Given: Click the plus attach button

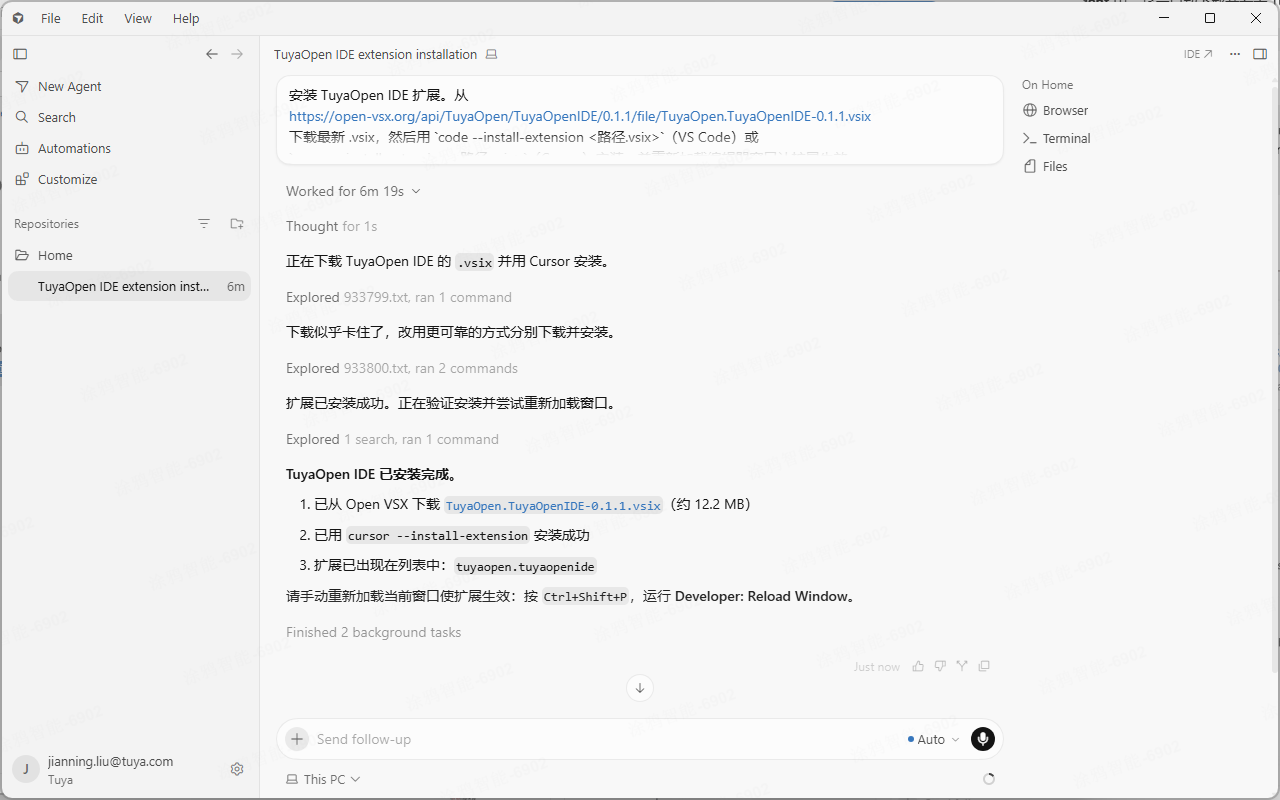Looking at the screenshot, I should (297, 739).
